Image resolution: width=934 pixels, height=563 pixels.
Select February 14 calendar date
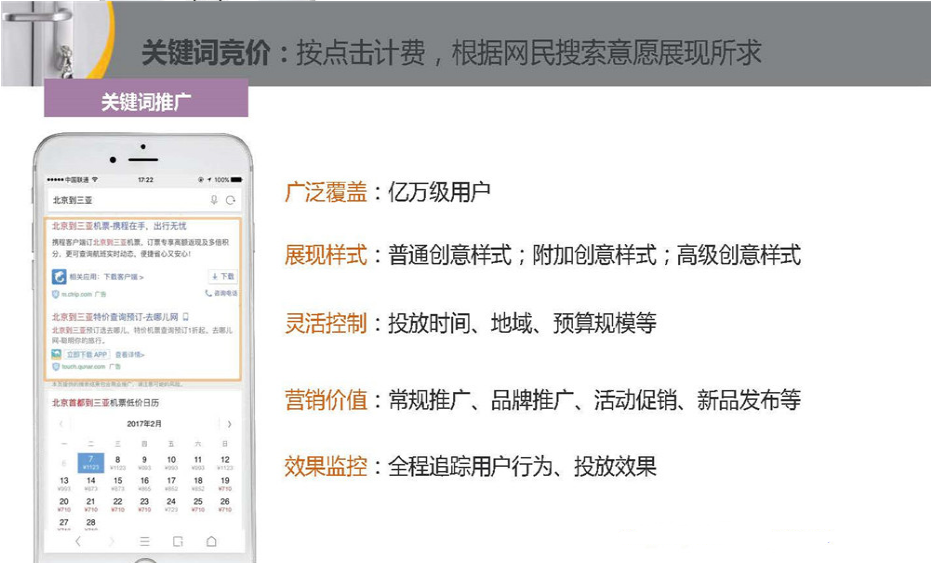[91, 483]
